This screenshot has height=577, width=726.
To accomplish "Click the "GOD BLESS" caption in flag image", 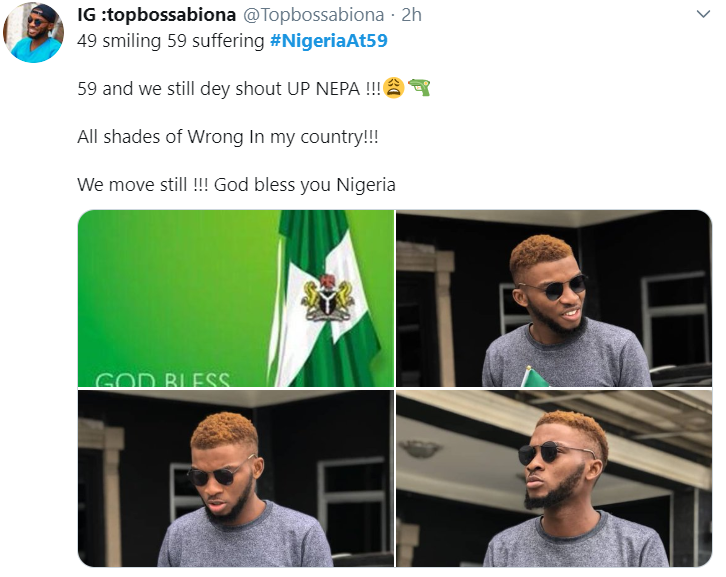I will 163,380.
